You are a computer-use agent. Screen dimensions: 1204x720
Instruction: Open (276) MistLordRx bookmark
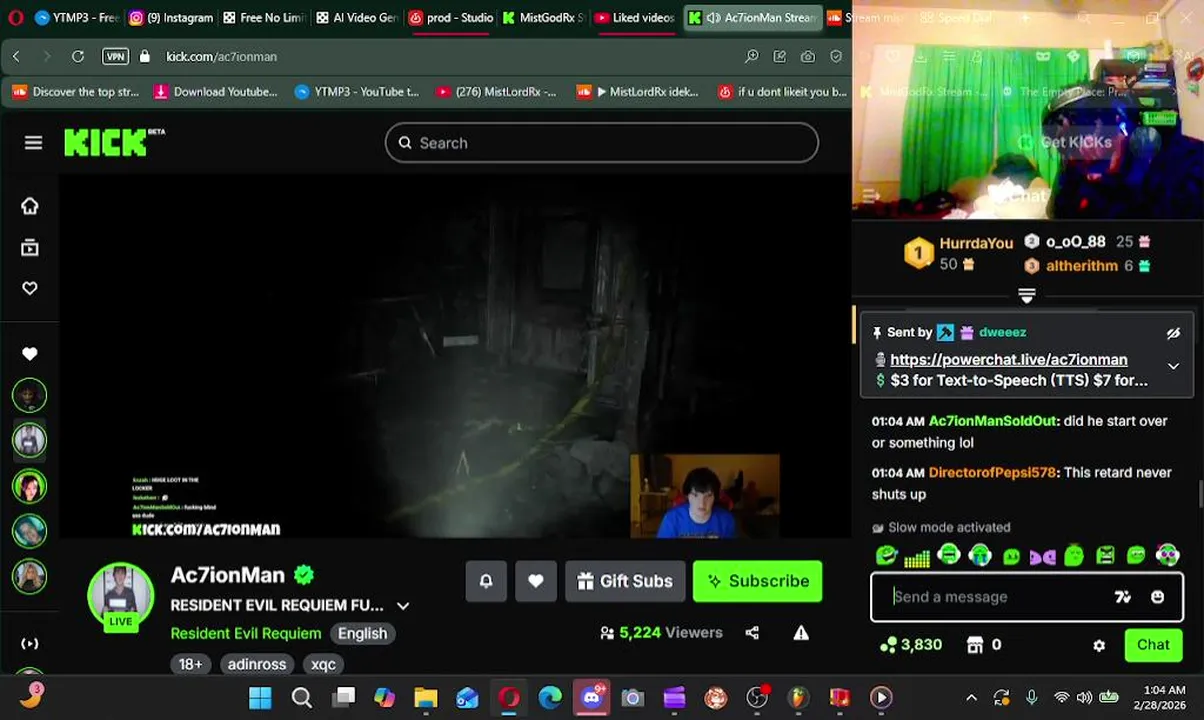coord(496,91)
